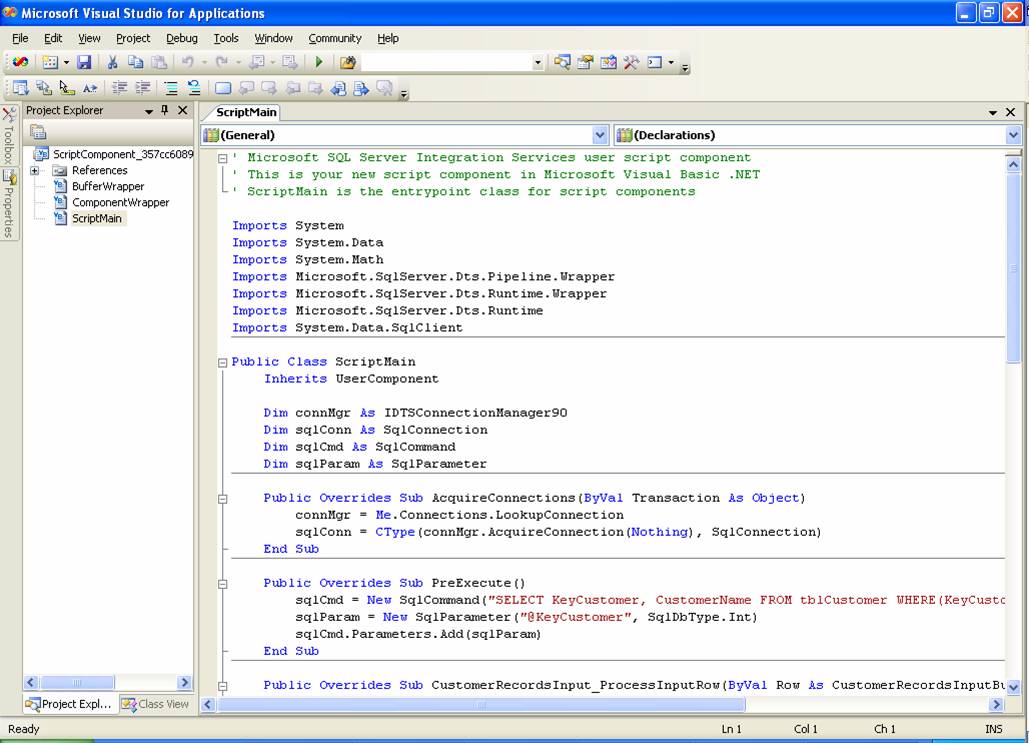The height and width of the screenshot is (743, 1029).
Task: Open the Declarations dropdown in the editor
Action: (1013, 134)
